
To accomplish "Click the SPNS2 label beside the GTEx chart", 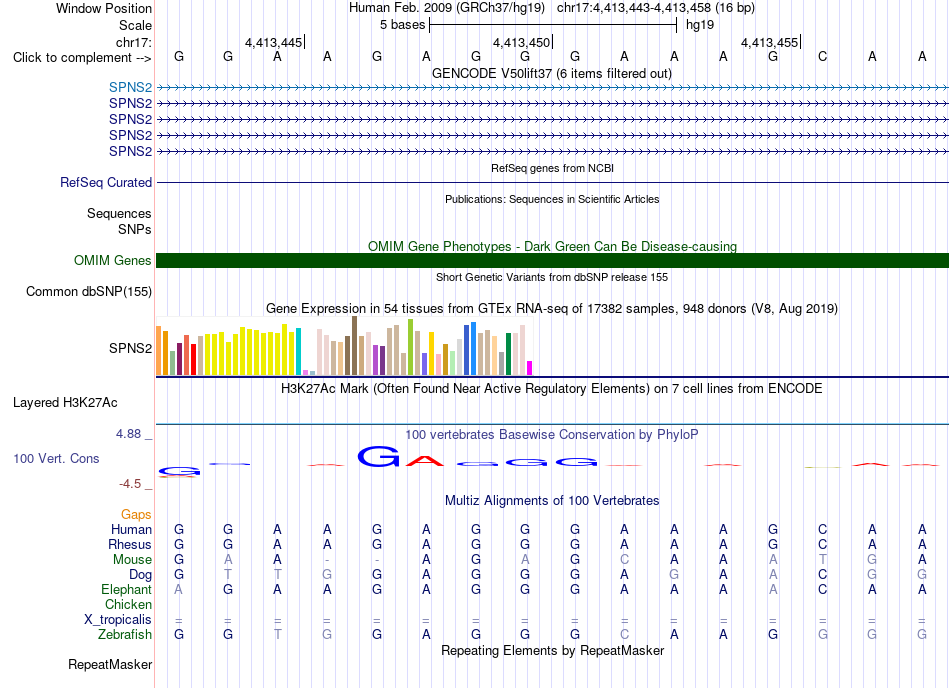I will click(130, 348).
